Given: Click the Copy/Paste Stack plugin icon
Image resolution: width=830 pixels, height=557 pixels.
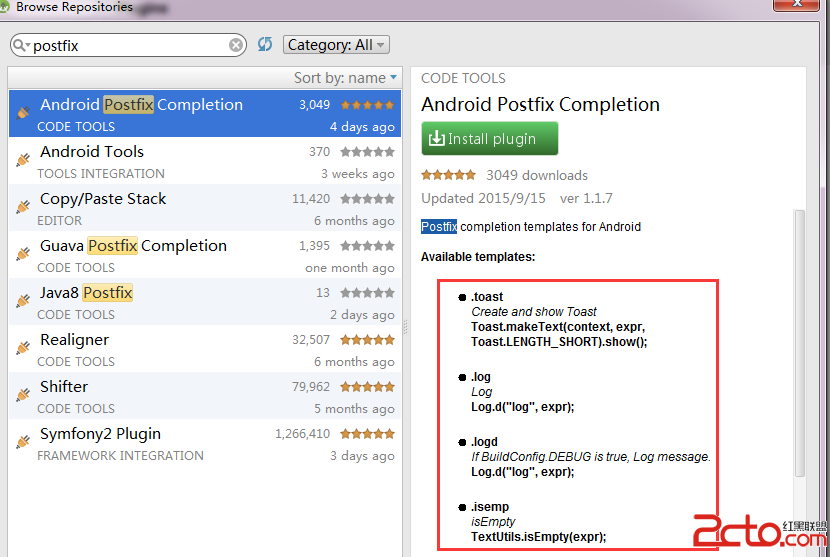Looking at the screenshot, I should coord(23,206).
